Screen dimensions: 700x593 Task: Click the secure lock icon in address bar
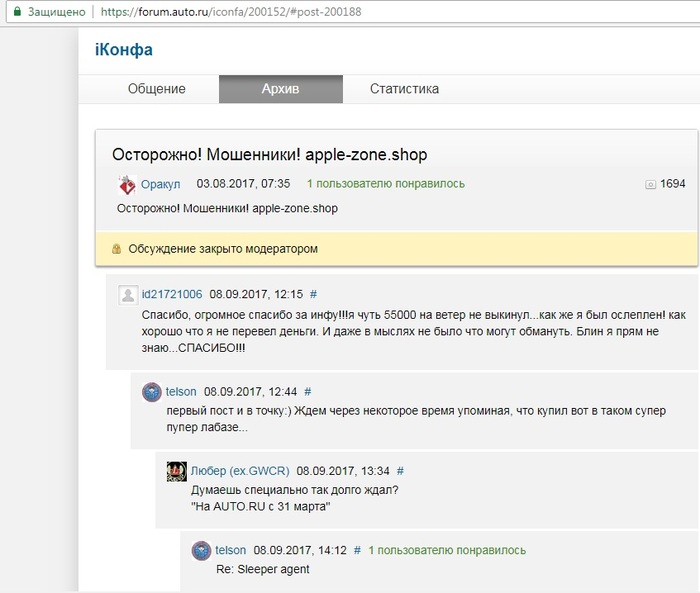[x=17, y=12]
